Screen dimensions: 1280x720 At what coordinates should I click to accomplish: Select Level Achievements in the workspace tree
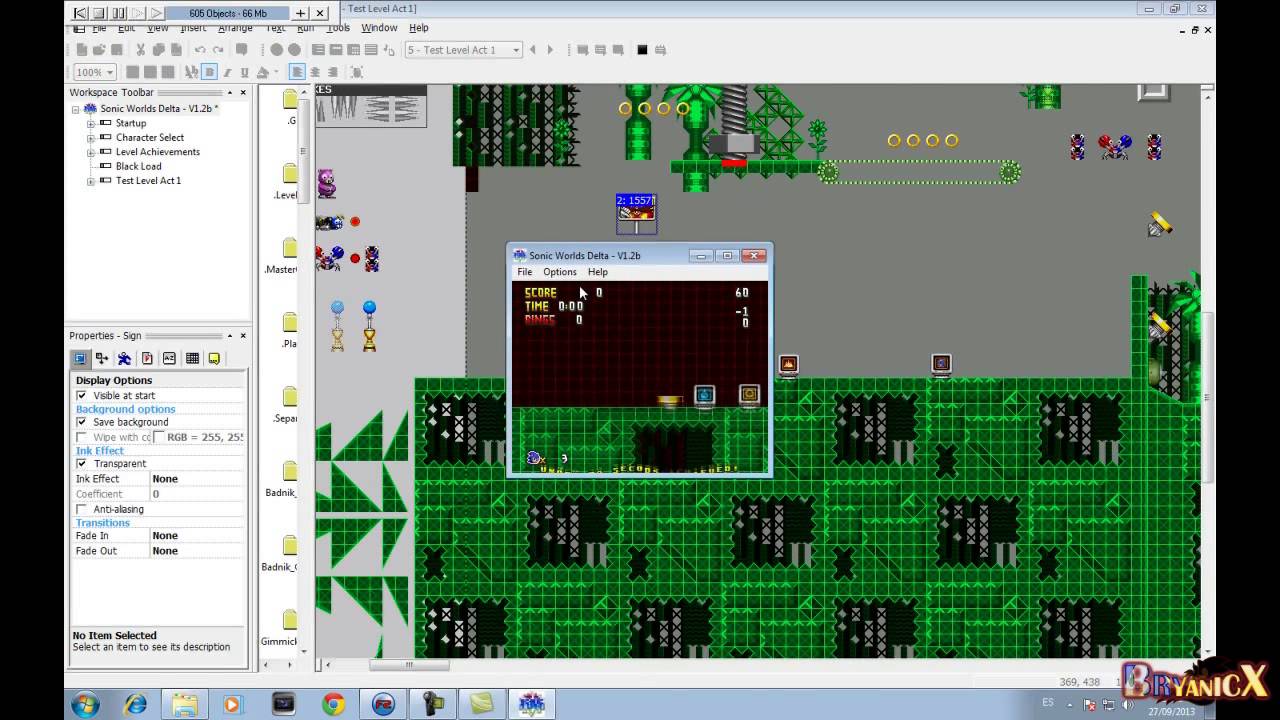click(x=157, y=152)
